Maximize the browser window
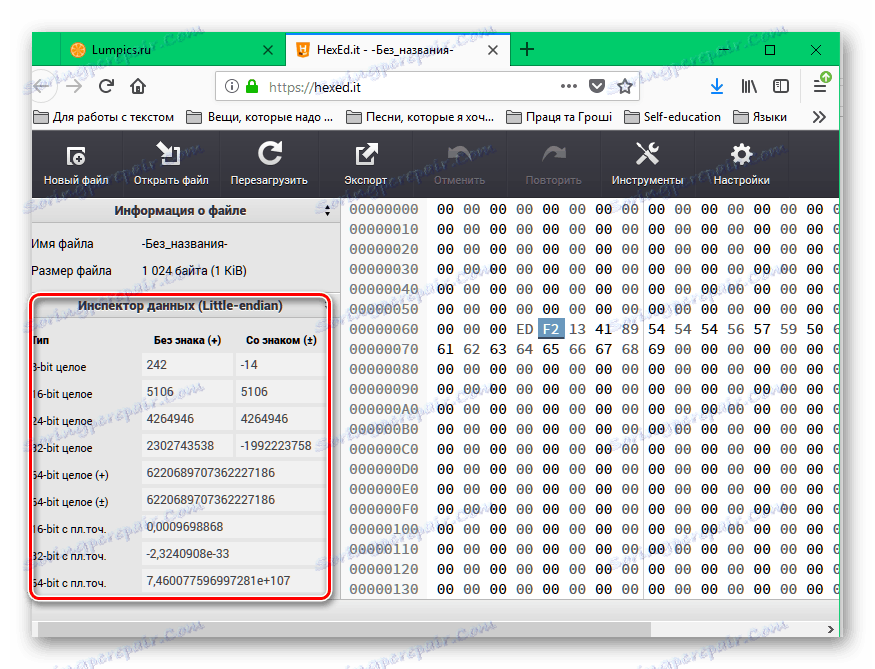 click(770, 50)
